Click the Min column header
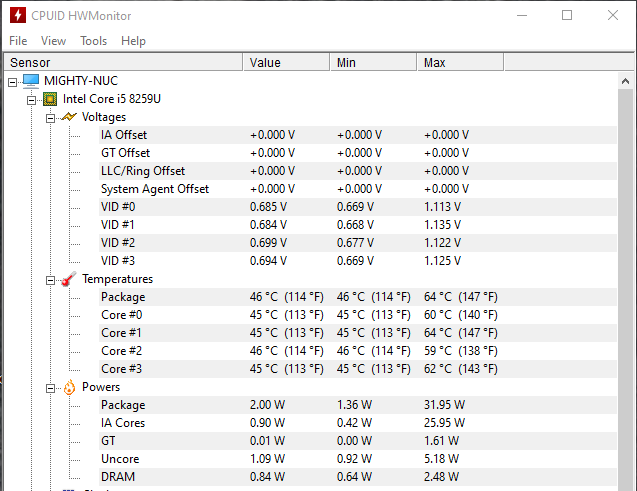 [x=374, y=63]
